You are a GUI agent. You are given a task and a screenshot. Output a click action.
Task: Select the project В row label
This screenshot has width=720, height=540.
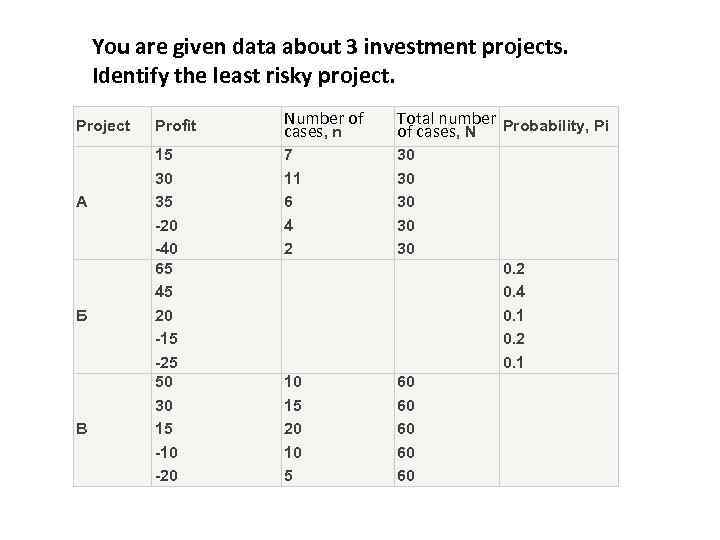point(82,429)
